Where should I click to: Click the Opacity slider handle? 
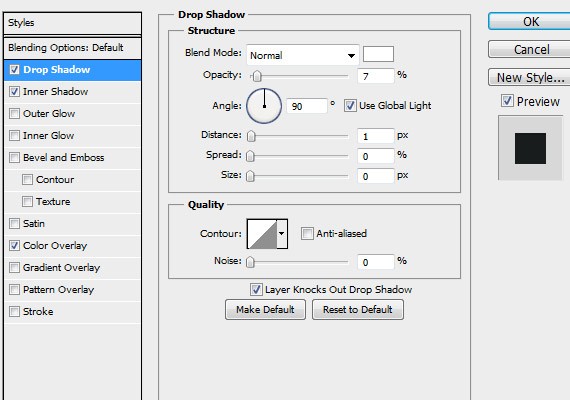[257, 76]
